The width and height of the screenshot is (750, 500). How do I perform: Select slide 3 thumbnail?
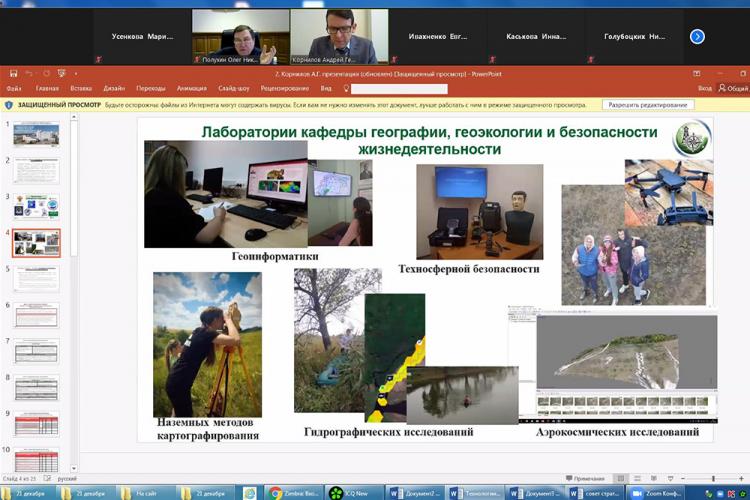(x=36, y=206)
